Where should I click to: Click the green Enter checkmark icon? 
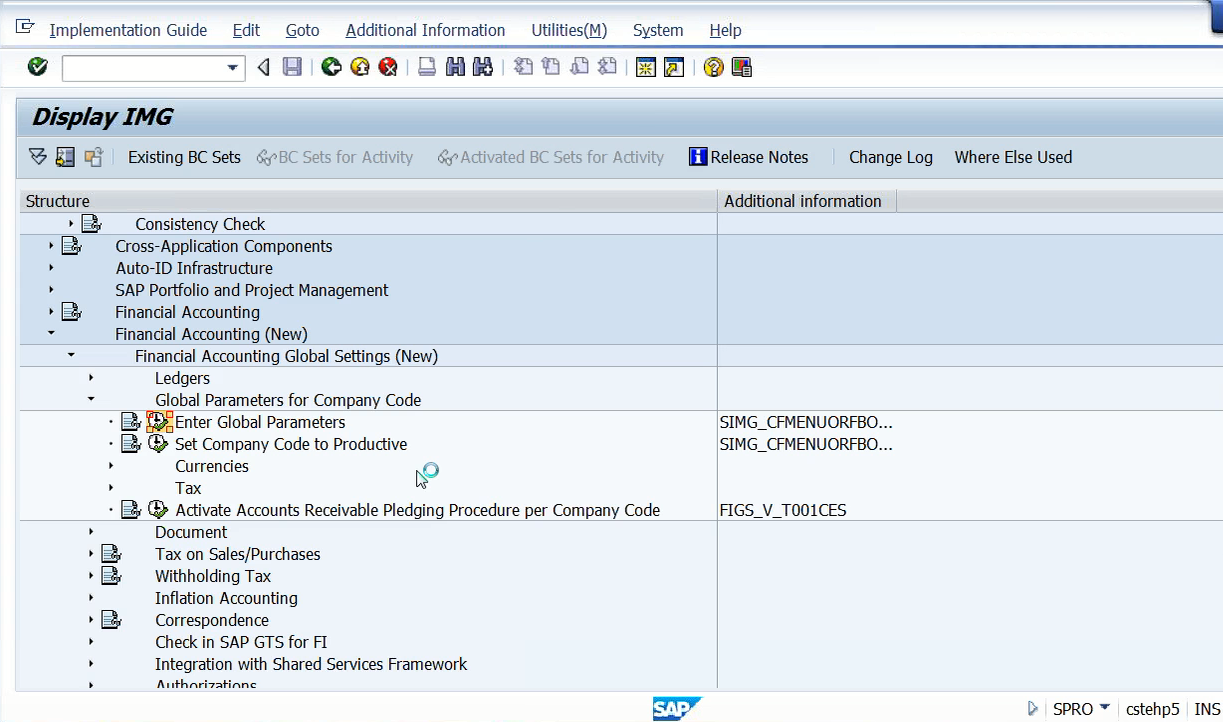point(38,67)
